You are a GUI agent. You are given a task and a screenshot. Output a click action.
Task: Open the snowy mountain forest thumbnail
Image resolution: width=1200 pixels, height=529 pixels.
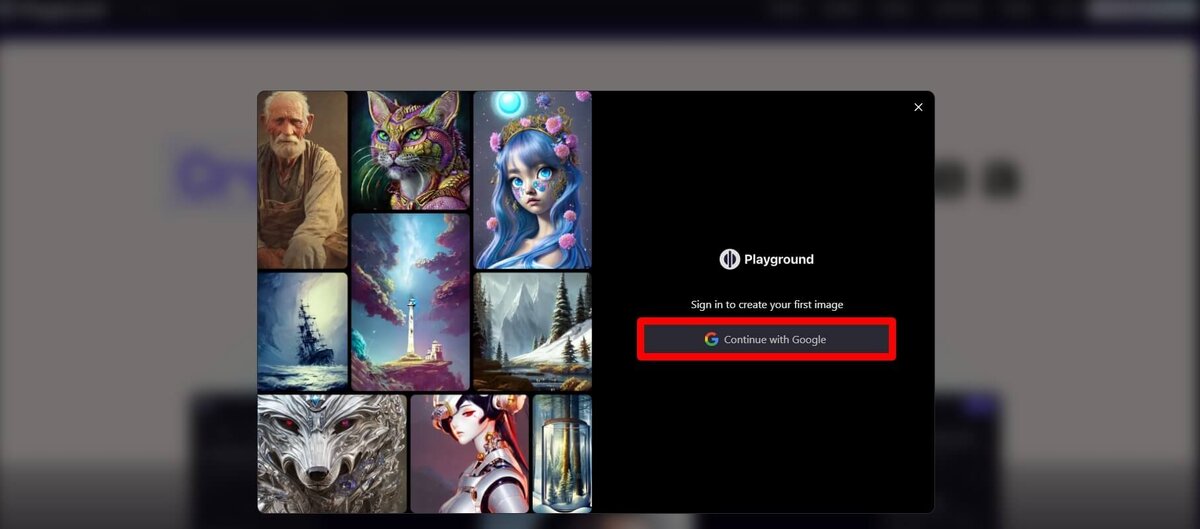(x=532, y=332)
